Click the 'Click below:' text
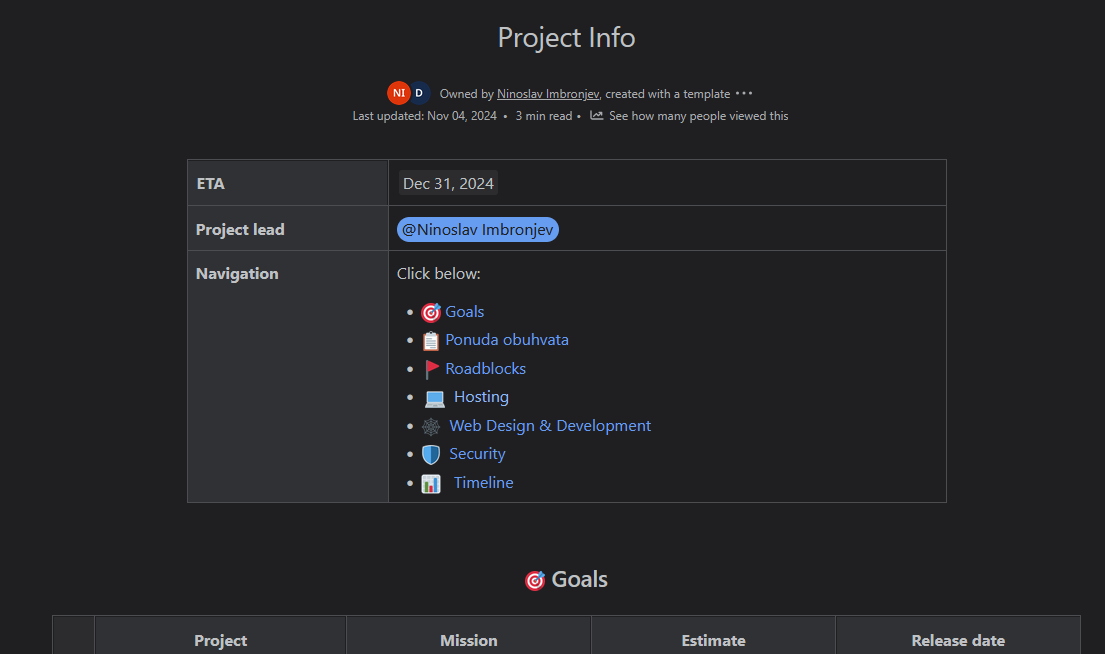The image size is (1105, 654). point(438,273)
